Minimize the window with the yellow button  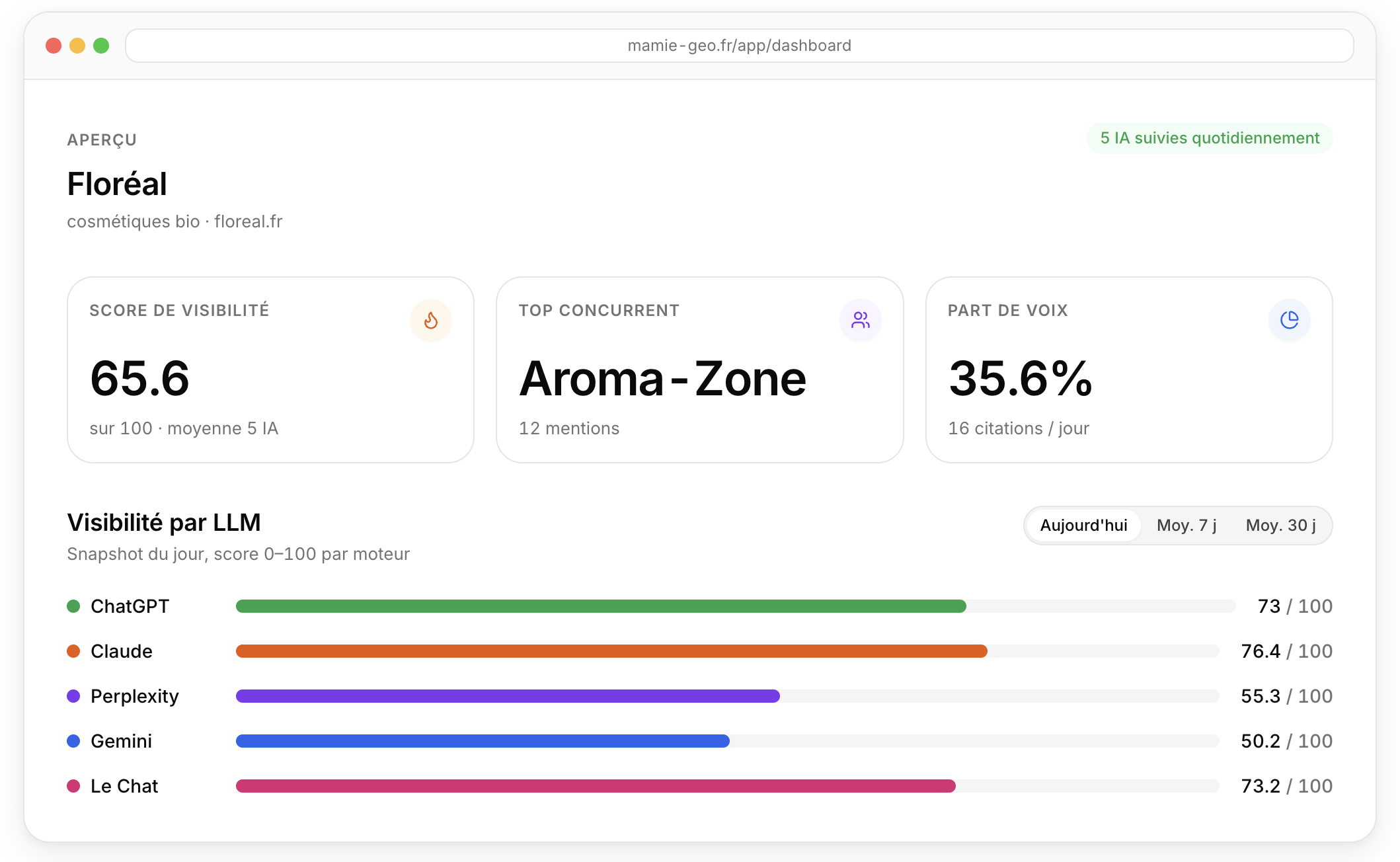tap(77, 46)
